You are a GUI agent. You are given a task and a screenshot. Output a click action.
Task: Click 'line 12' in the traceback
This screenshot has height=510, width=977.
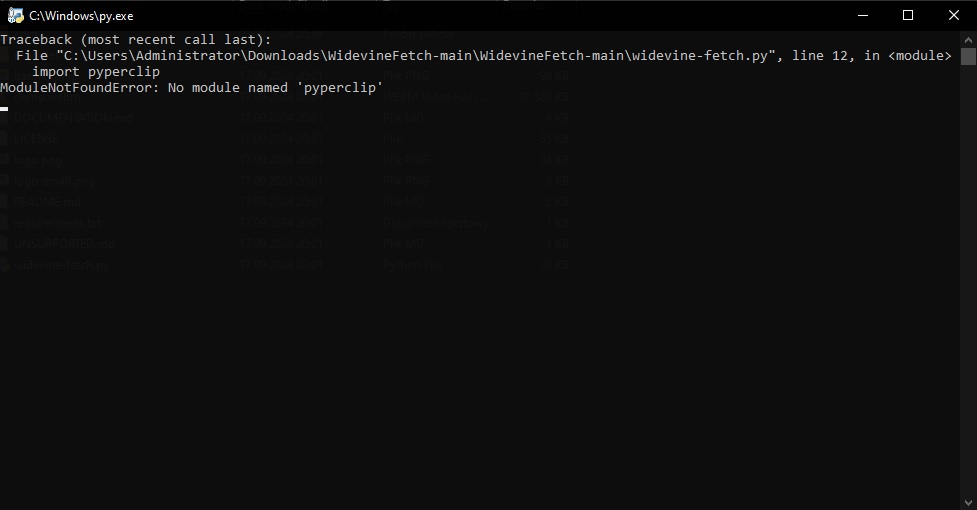820,56
